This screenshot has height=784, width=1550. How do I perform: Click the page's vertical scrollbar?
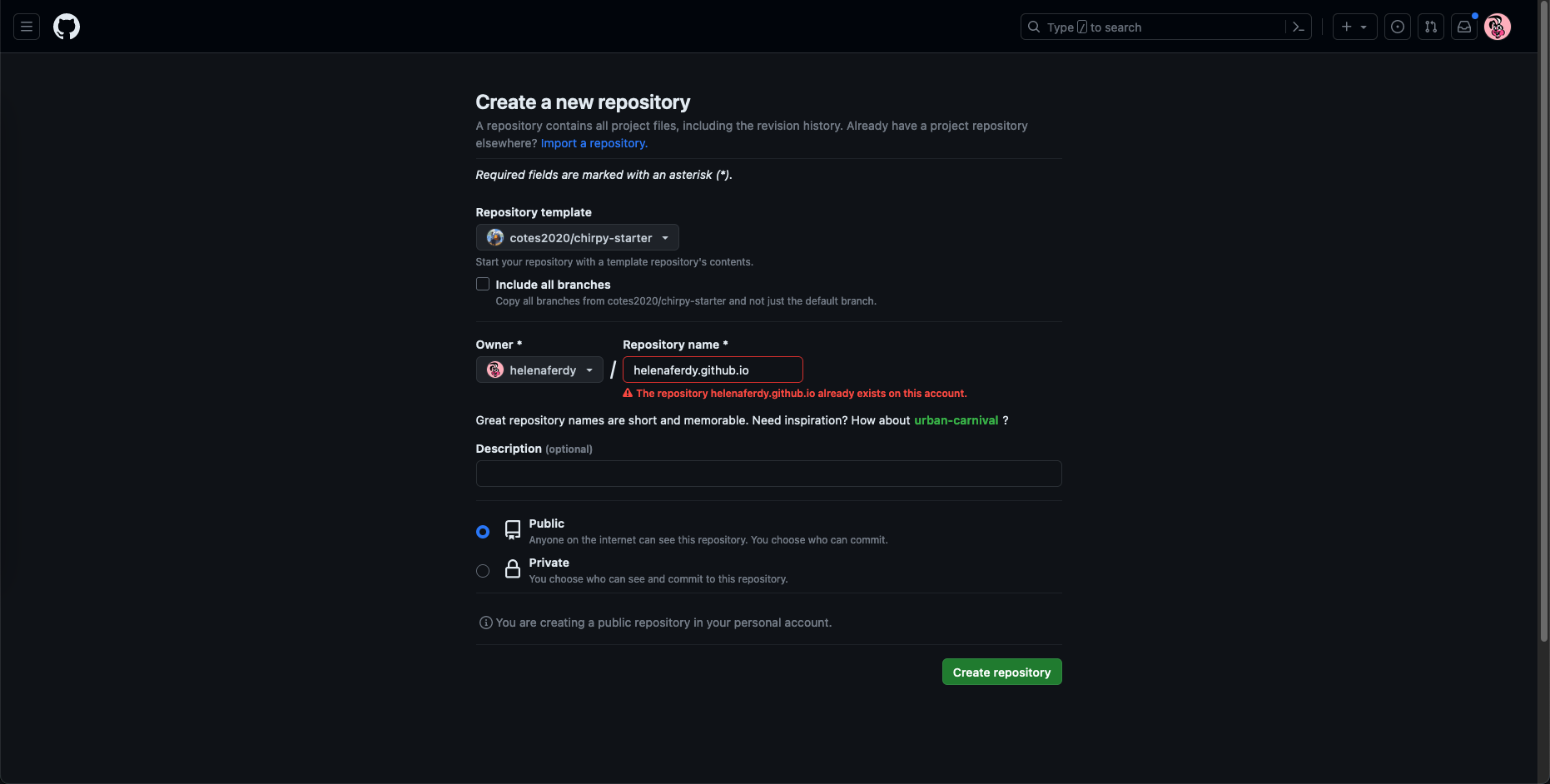[1543, 333]
